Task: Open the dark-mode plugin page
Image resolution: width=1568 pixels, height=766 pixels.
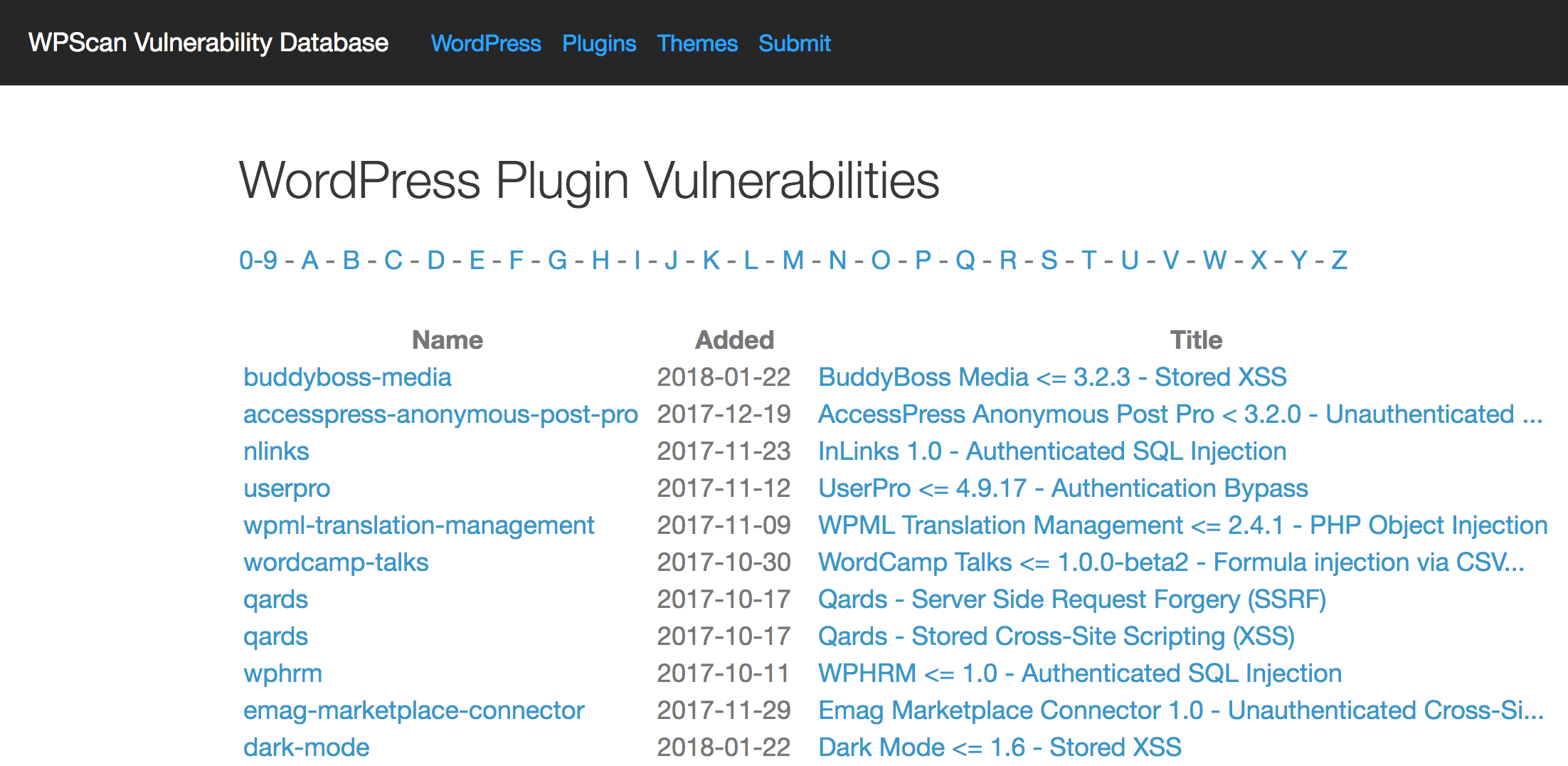Action: 306,747
